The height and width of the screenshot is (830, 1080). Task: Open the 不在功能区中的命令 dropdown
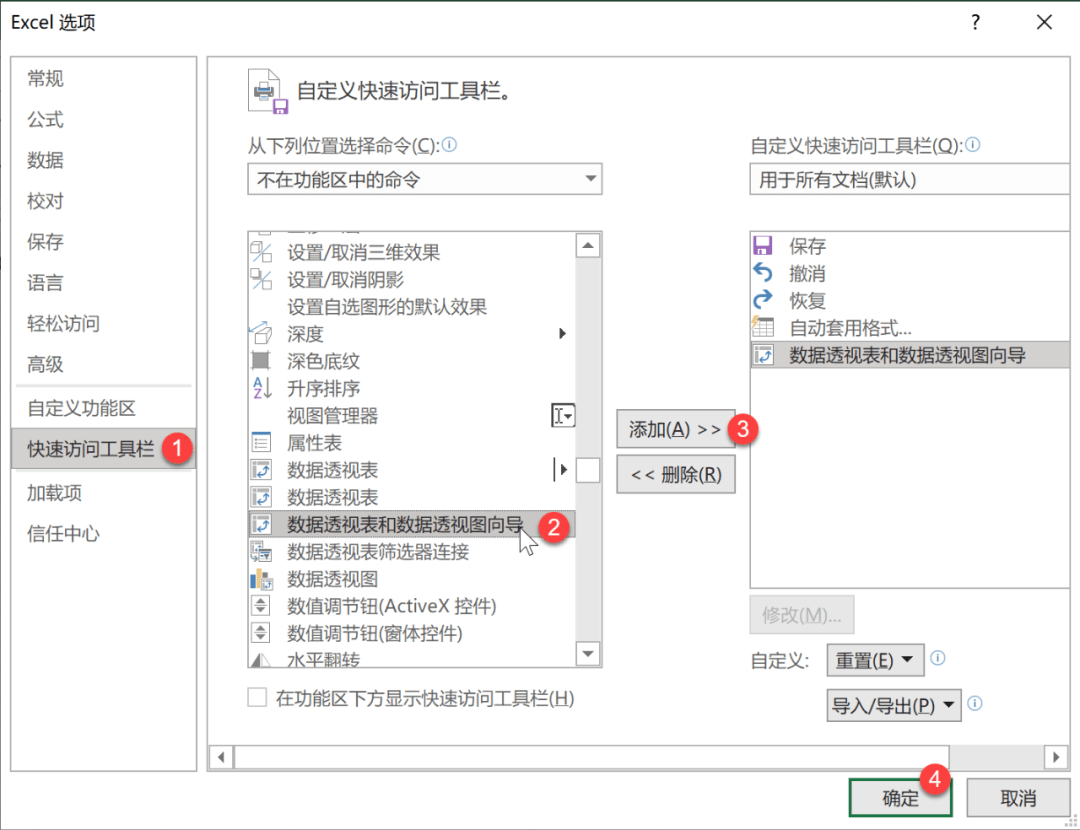click(x=424, y=179)
